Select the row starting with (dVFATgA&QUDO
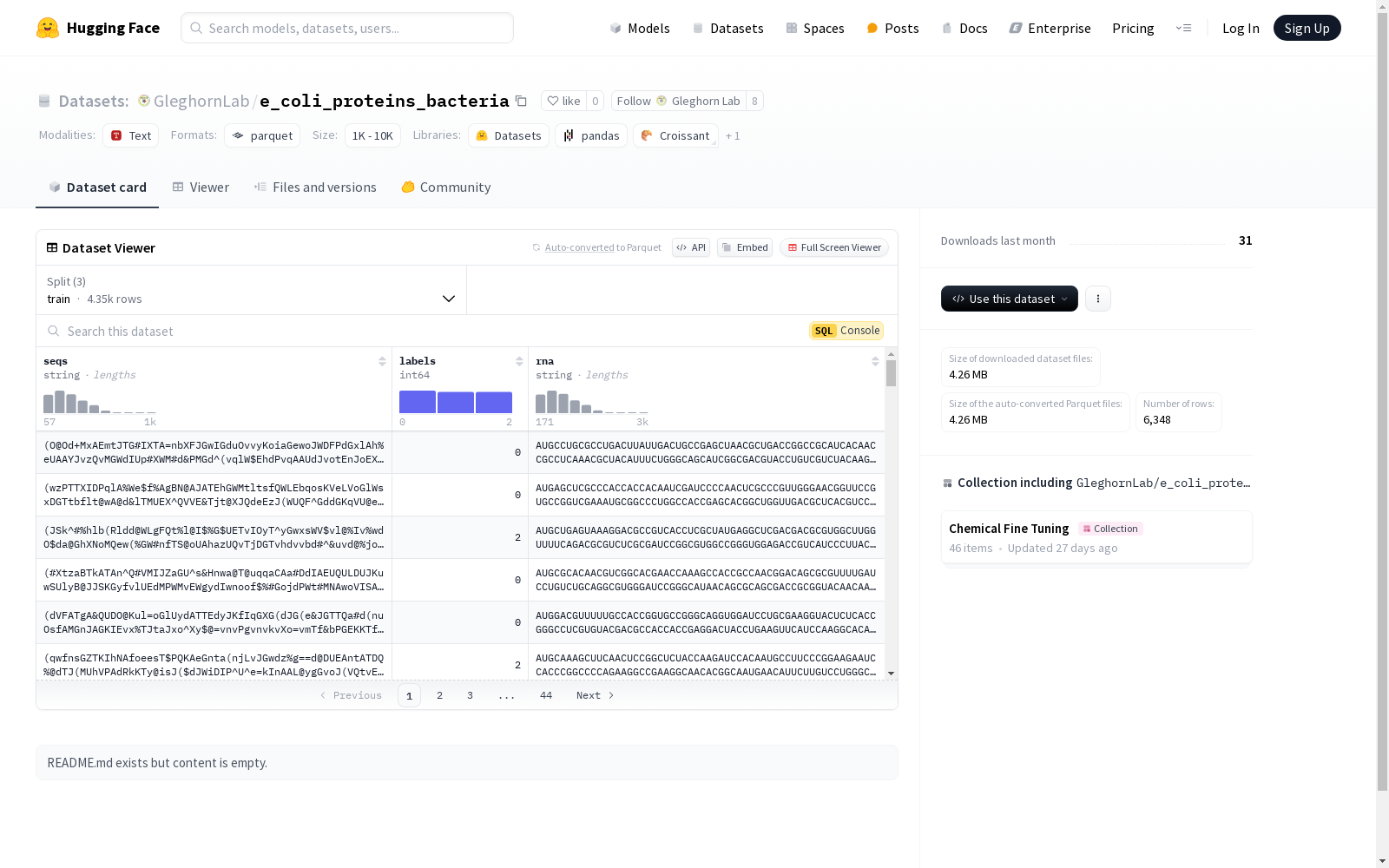 460,622
